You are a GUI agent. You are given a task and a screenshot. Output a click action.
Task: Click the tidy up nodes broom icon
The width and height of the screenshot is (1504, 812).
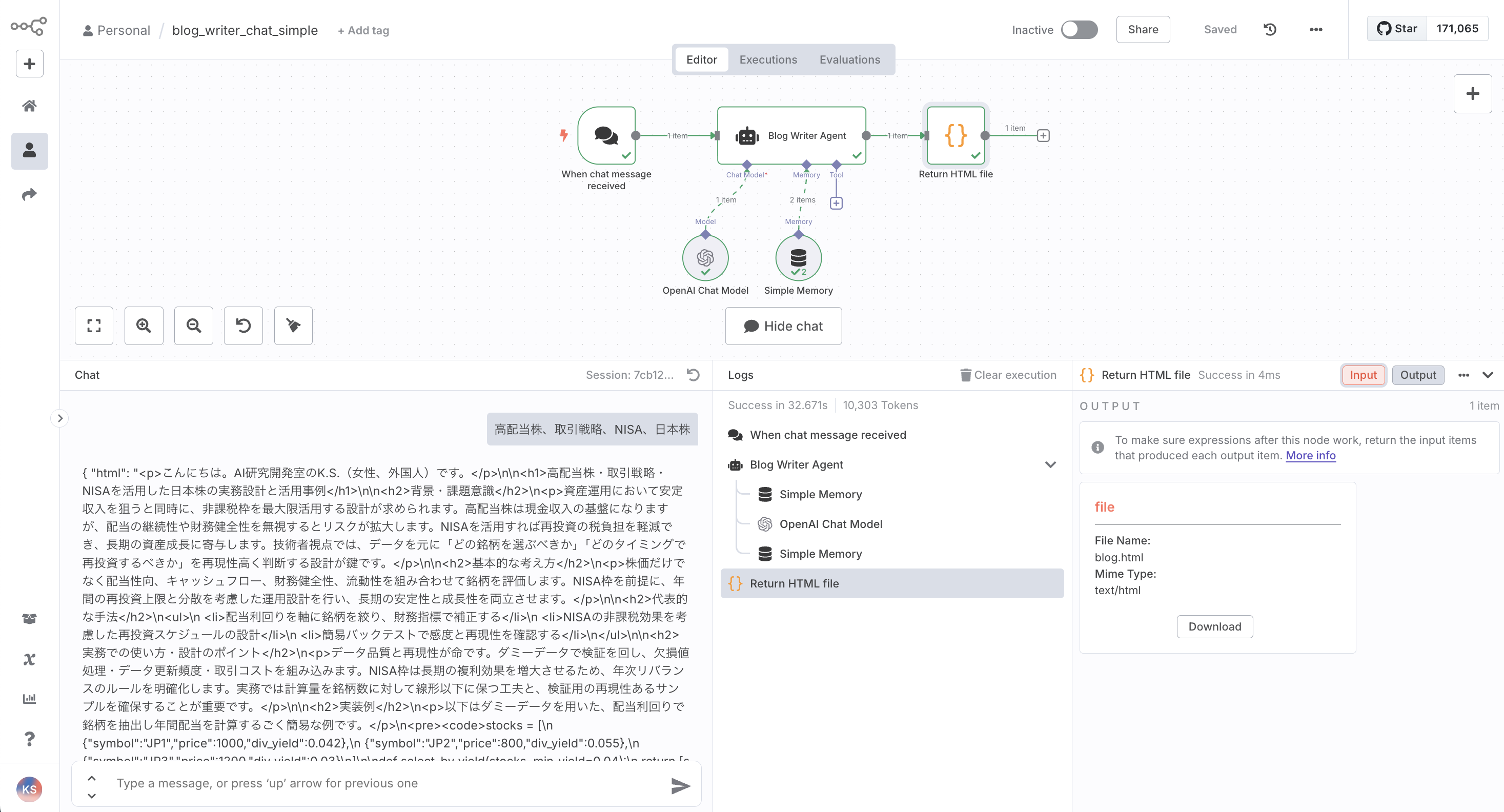tap(293, 326)
